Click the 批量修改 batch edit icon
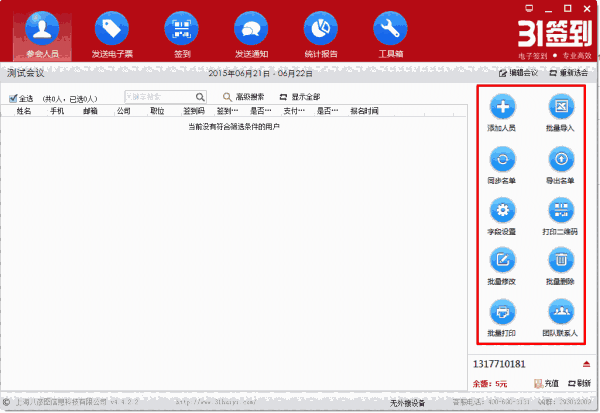Viewport: 600px width, 413px height. coord(502,260)
